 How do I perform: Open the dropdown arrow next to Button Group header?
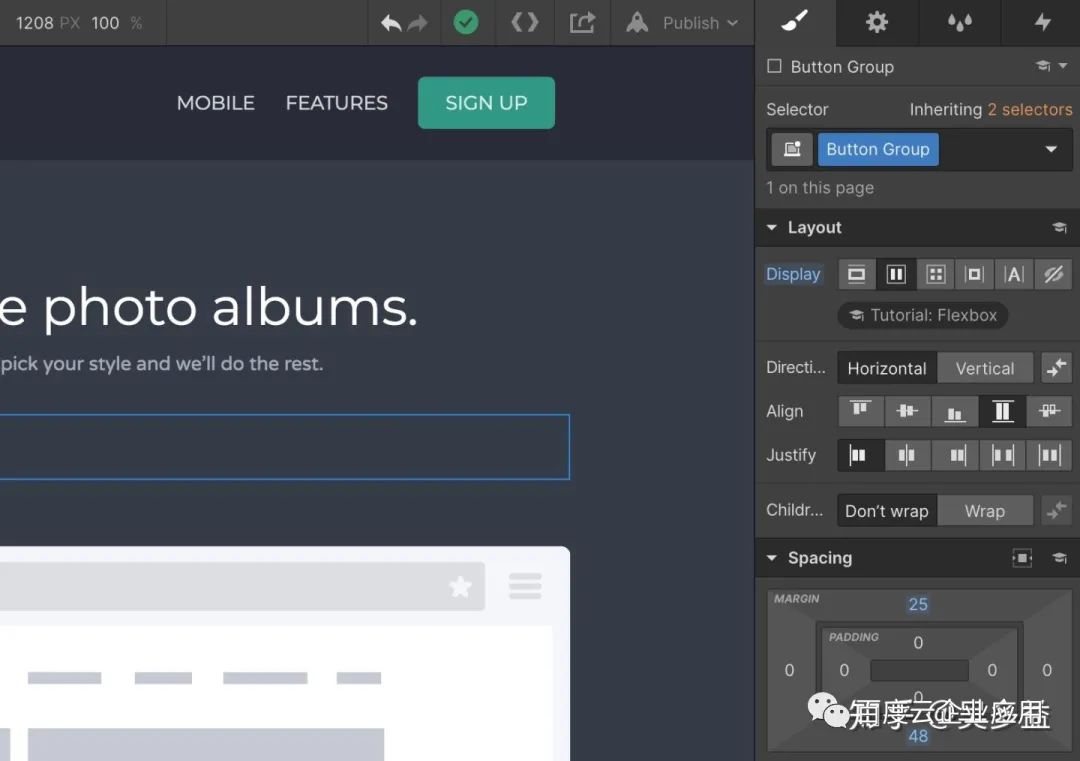(x=1063, y=66)
